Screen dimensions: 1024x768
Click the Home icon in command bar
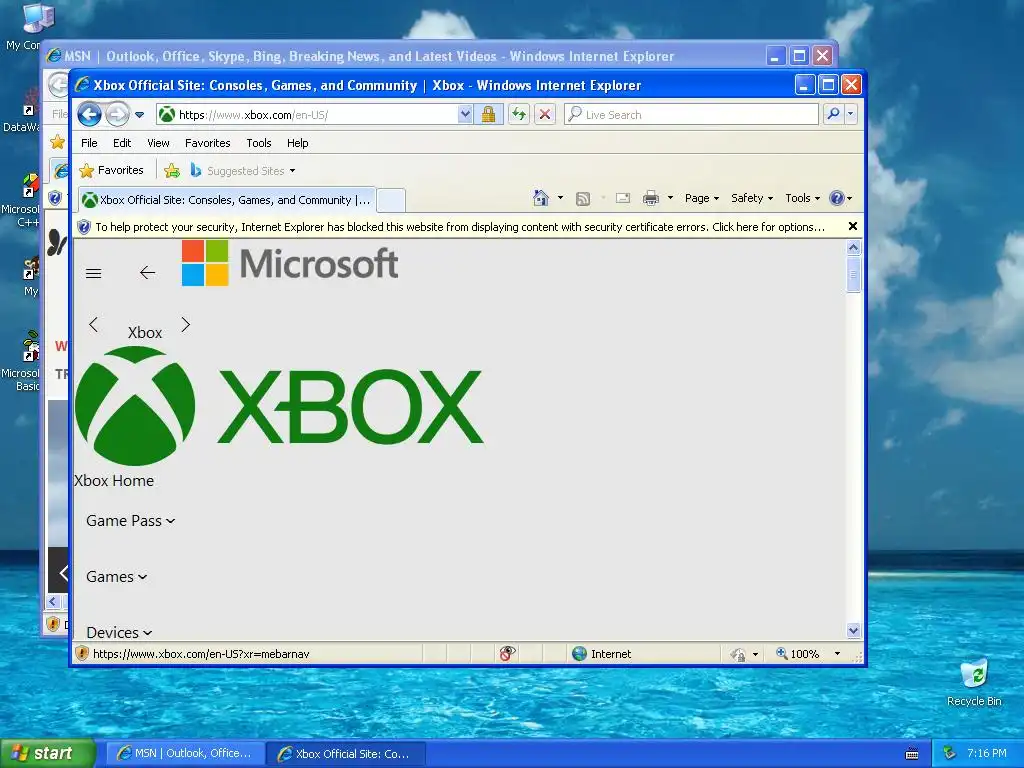541,198
